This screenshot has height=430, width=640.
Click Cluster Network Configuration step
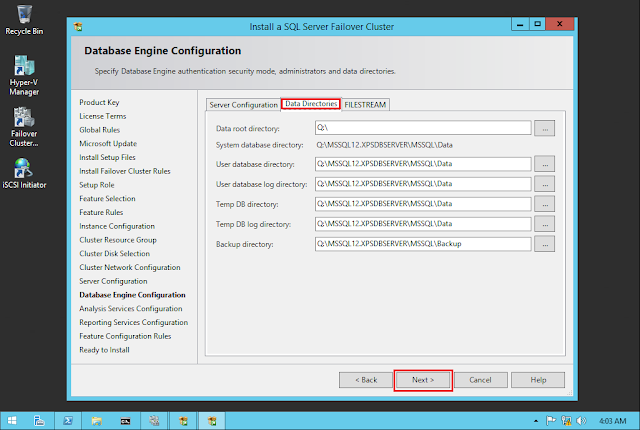(x=130, y=268)
